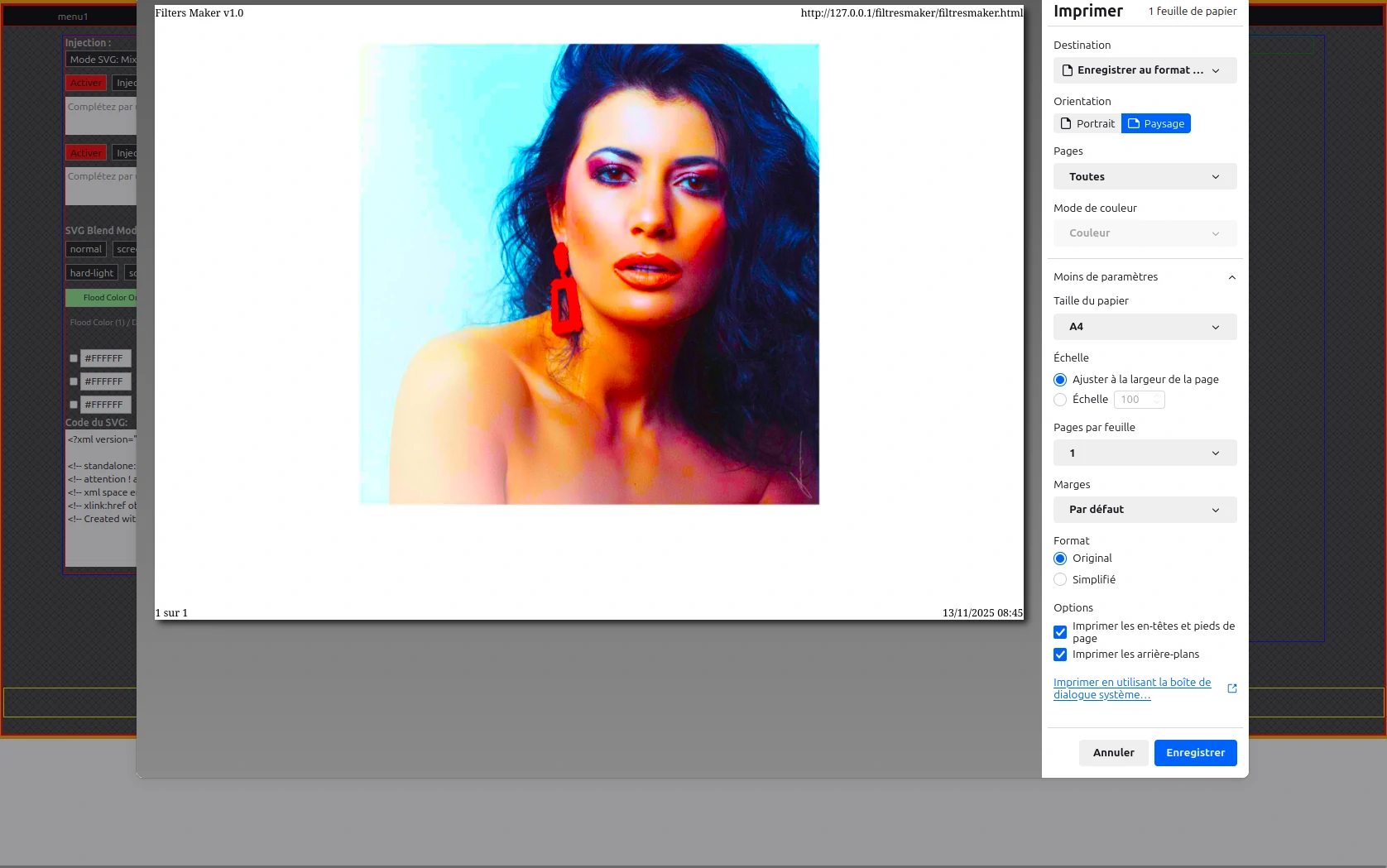1387x868 pixels.
Task: Select the custom 'Échelle' radio button
Action: coord(1060,400)
